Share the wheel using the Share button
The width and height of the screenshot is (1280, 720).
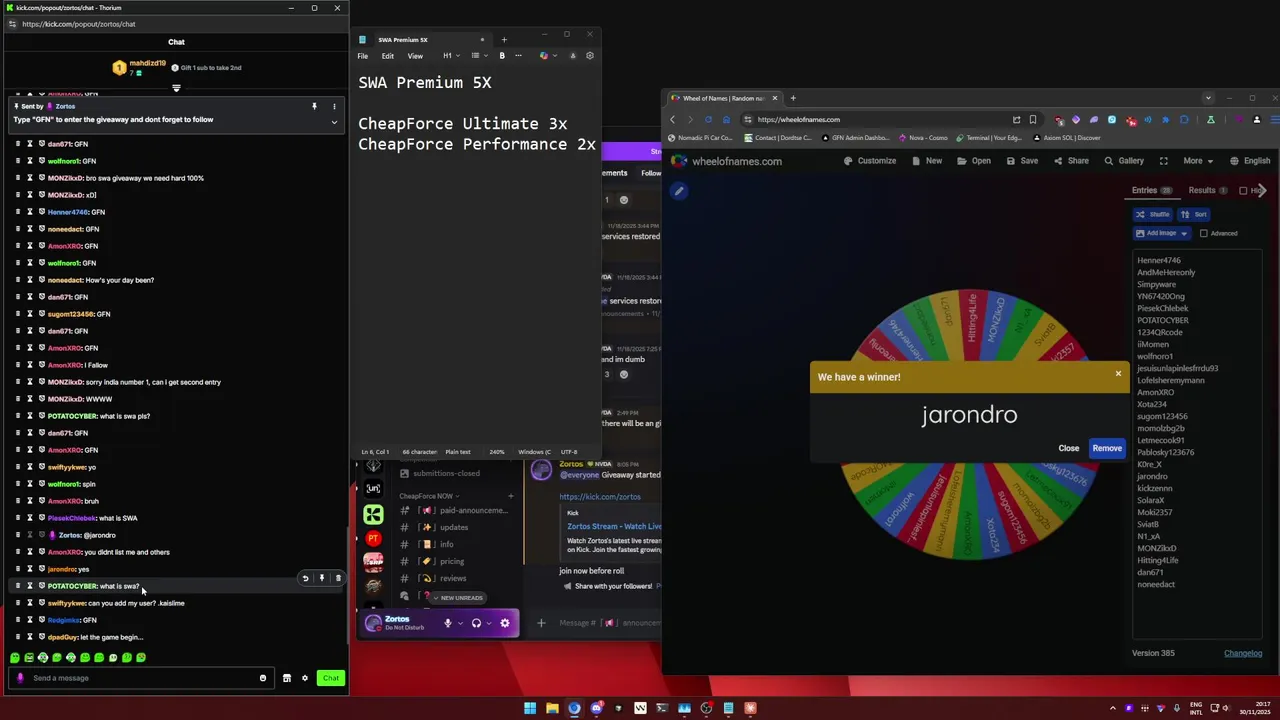click(1071, 161)
